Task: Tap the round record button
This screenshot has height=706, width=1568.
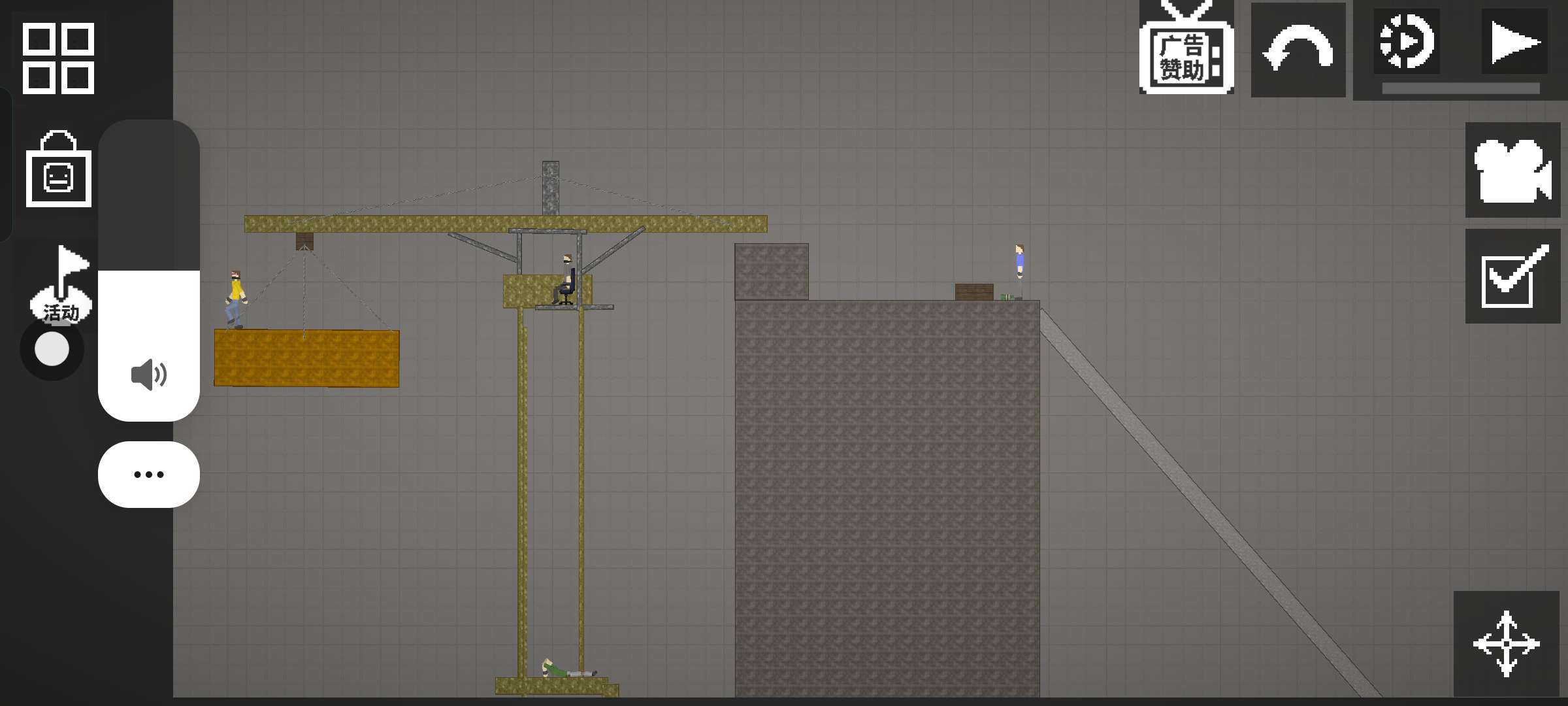Action: [x=52, y=348]
